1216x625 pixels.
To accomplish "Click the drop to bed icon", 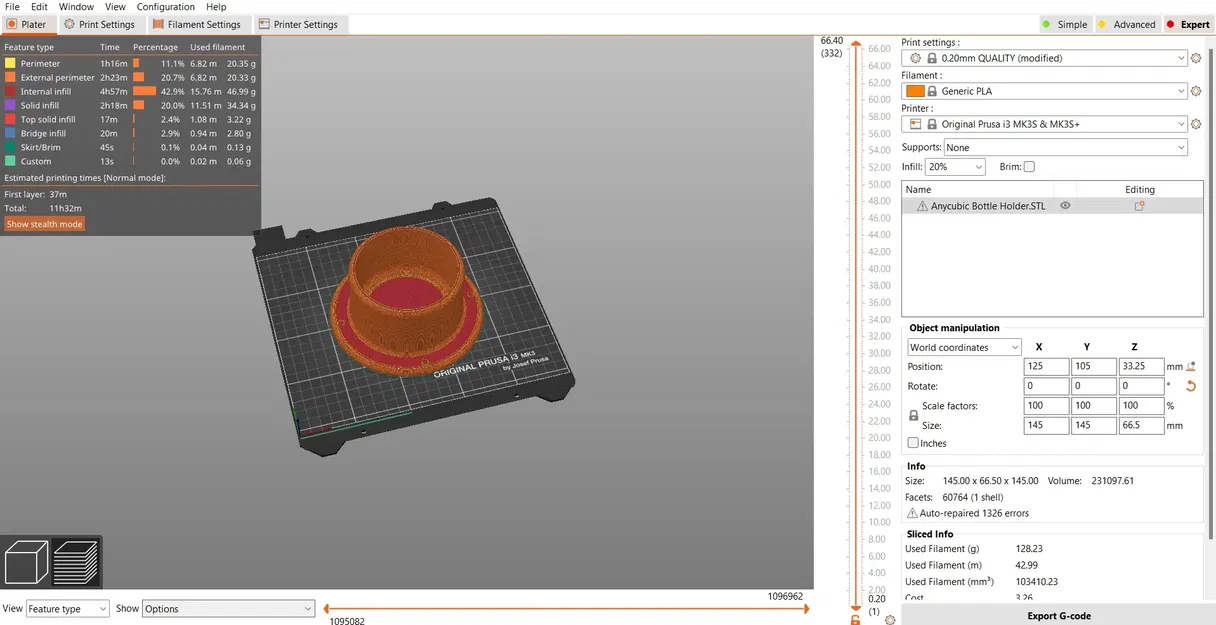I will tap(1190, 367).
